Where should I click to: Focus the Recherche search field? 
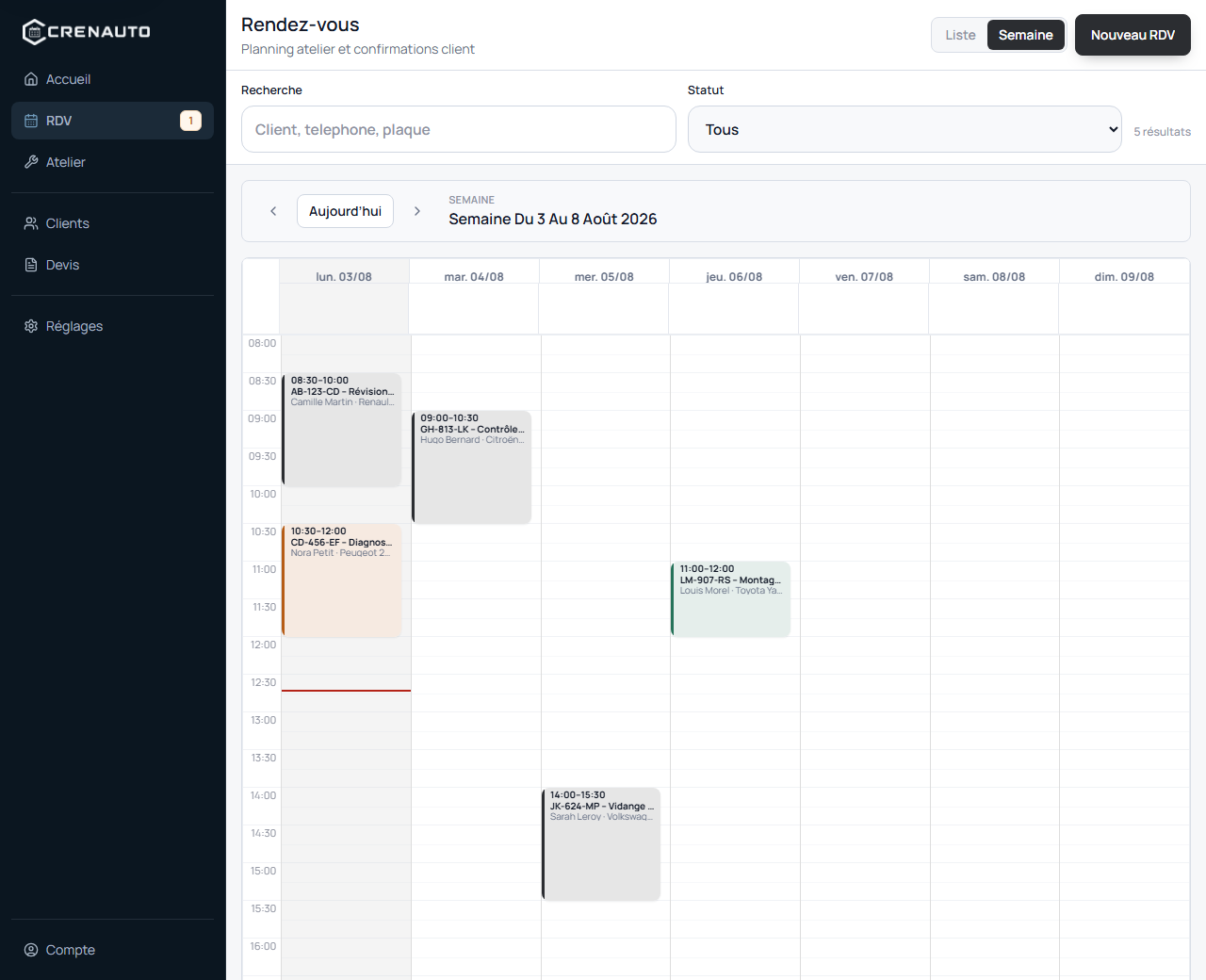[459, 129]
